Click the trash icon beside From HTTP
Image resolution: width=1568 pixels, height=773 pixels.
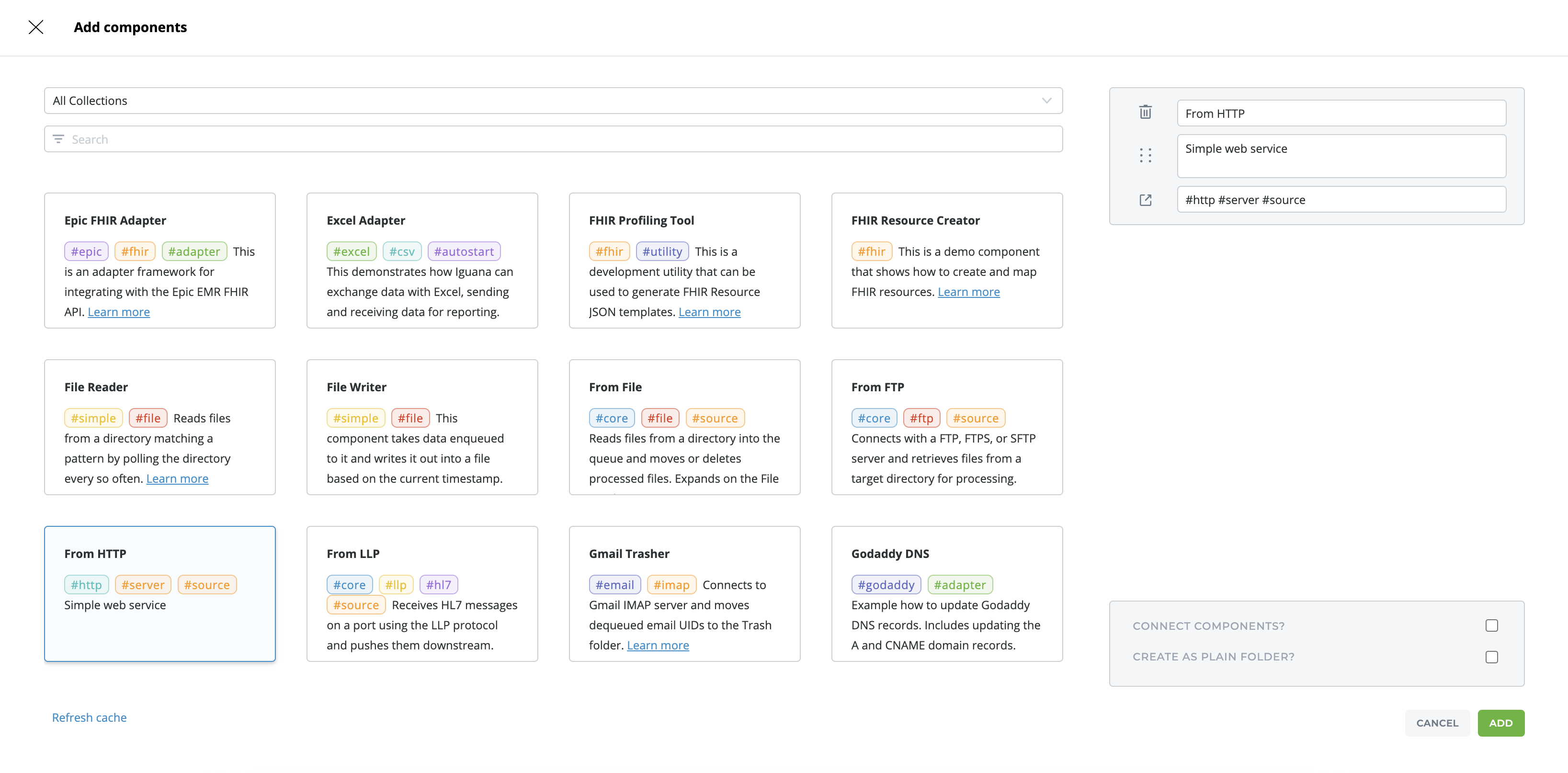coord(1145,112)
